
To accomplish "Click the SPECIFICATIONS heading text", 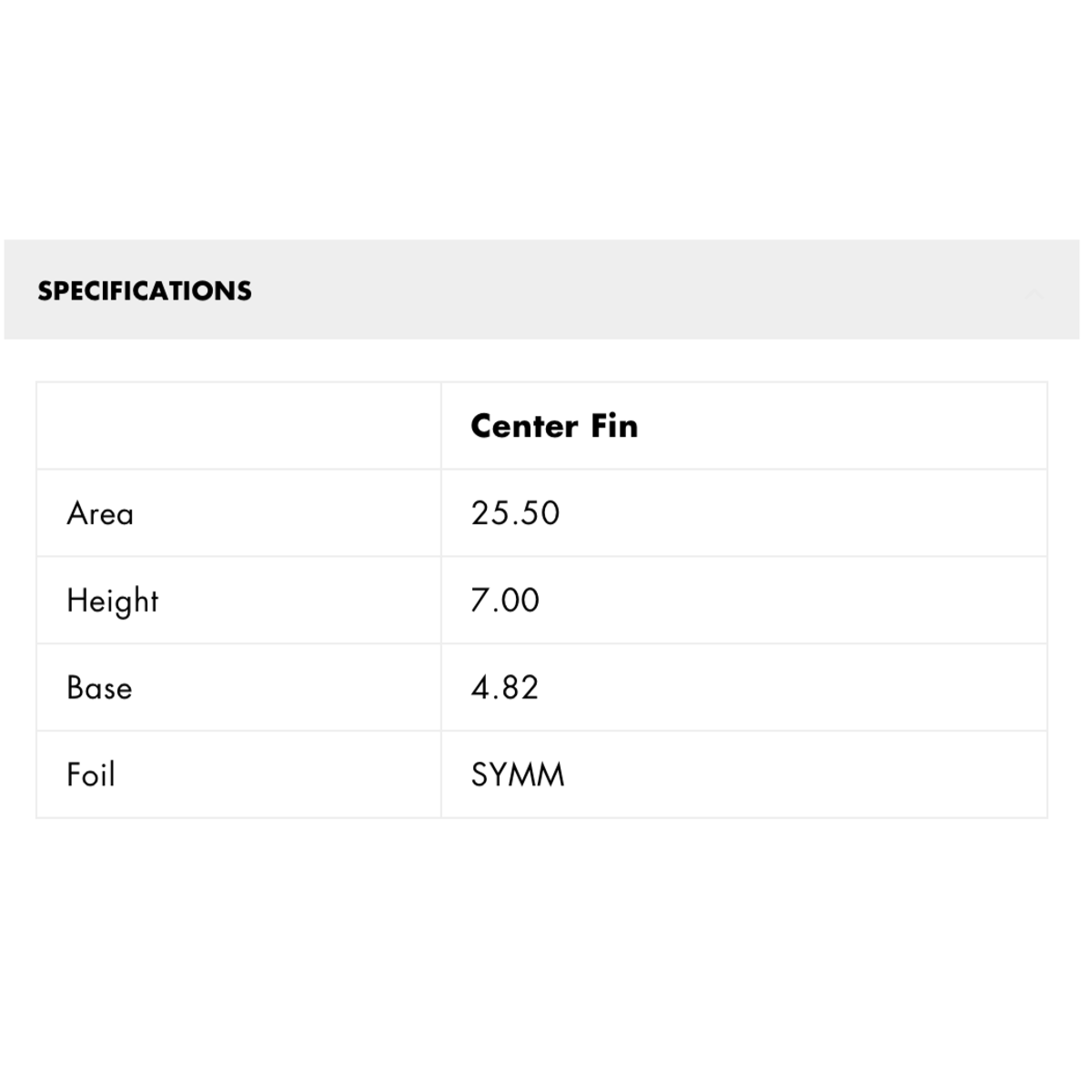I will pyautogui.click(x=145, y=291).
